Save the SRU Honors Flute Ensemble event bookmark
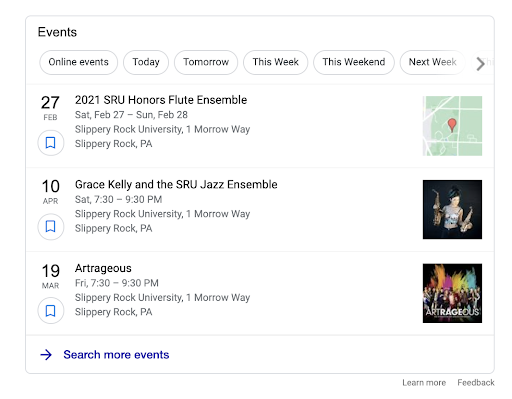Screen dimensions: 512x399 tap(50, 143)
